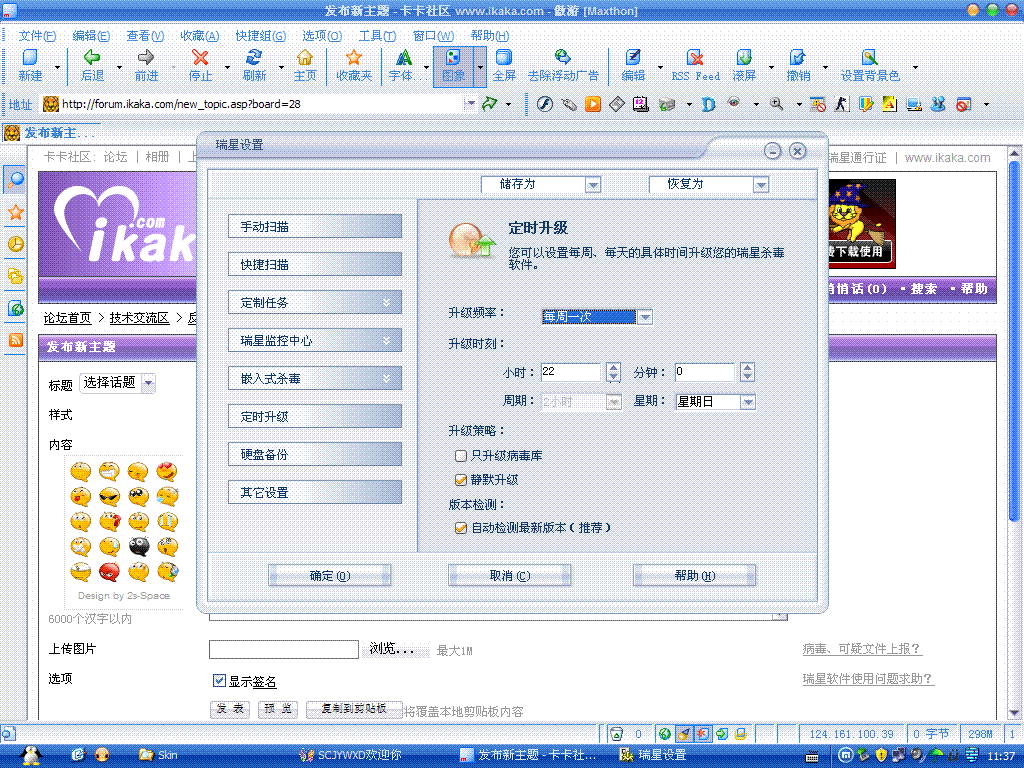Open the 储存为 dropdown

593,185
